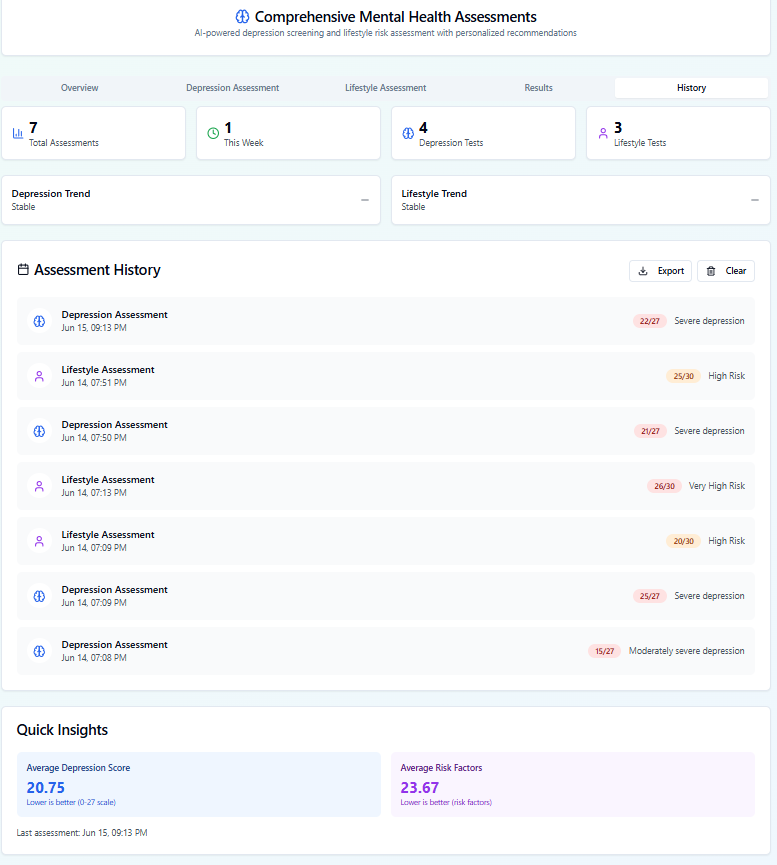777x865 pixels.
Task: Click the trash icon on the Clear button
Action: tap(712, 270)
